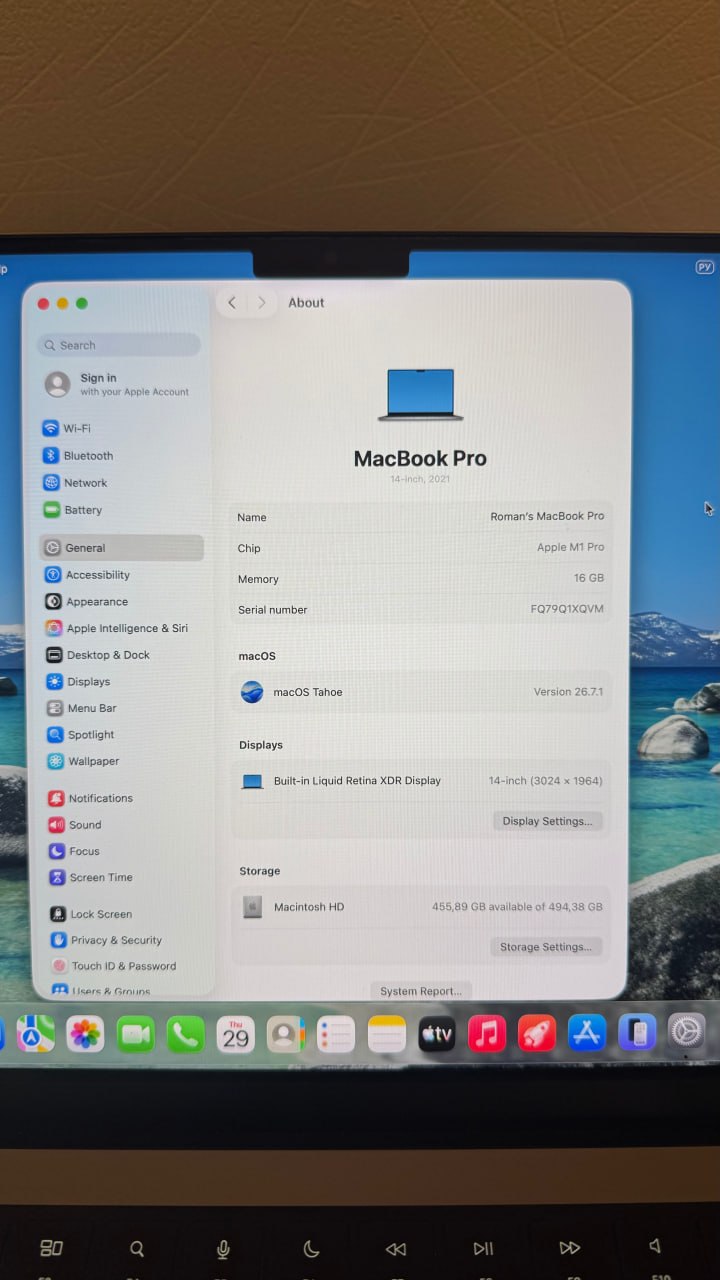Click the Name row value Roman's MacBook Pro
Viewport: 720px width, 1280px height.
pyautogui.click(x=547, y=516)
